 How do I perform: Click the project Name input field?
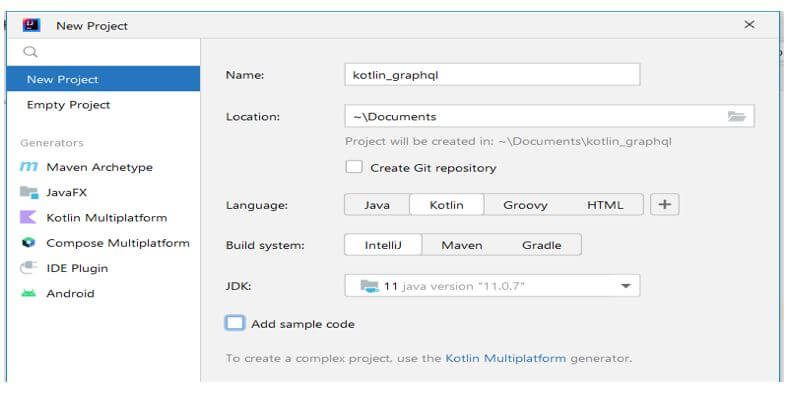point(492,75)
